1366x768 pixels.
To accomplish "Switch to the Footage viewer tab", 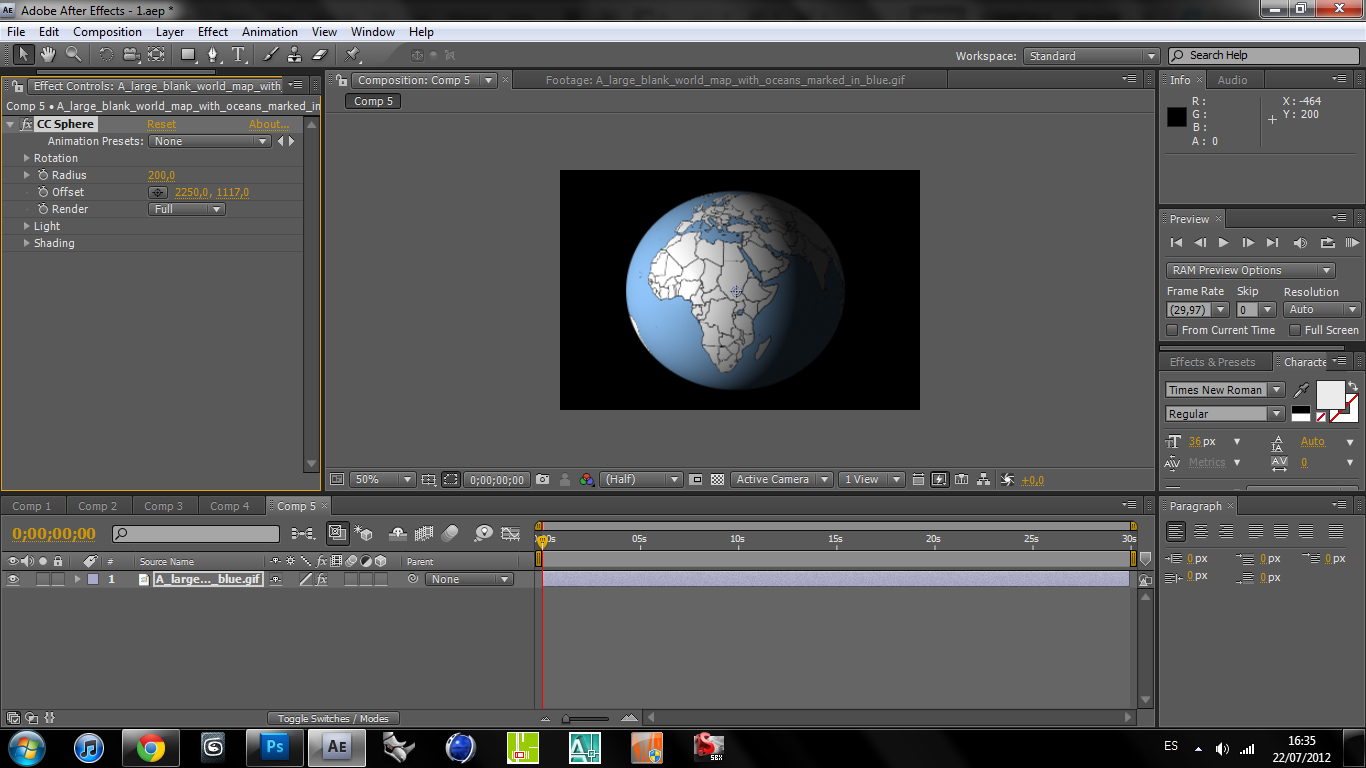I will [725, 80].
